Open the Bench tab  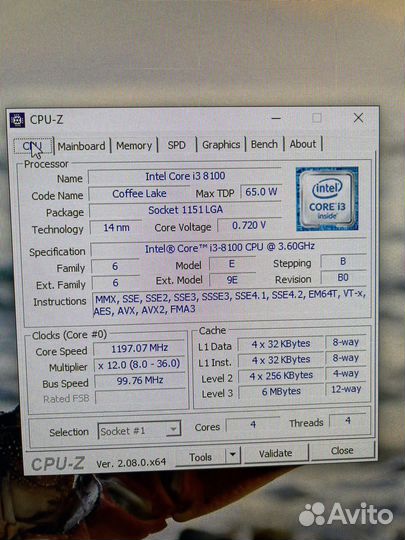point(264,144)
